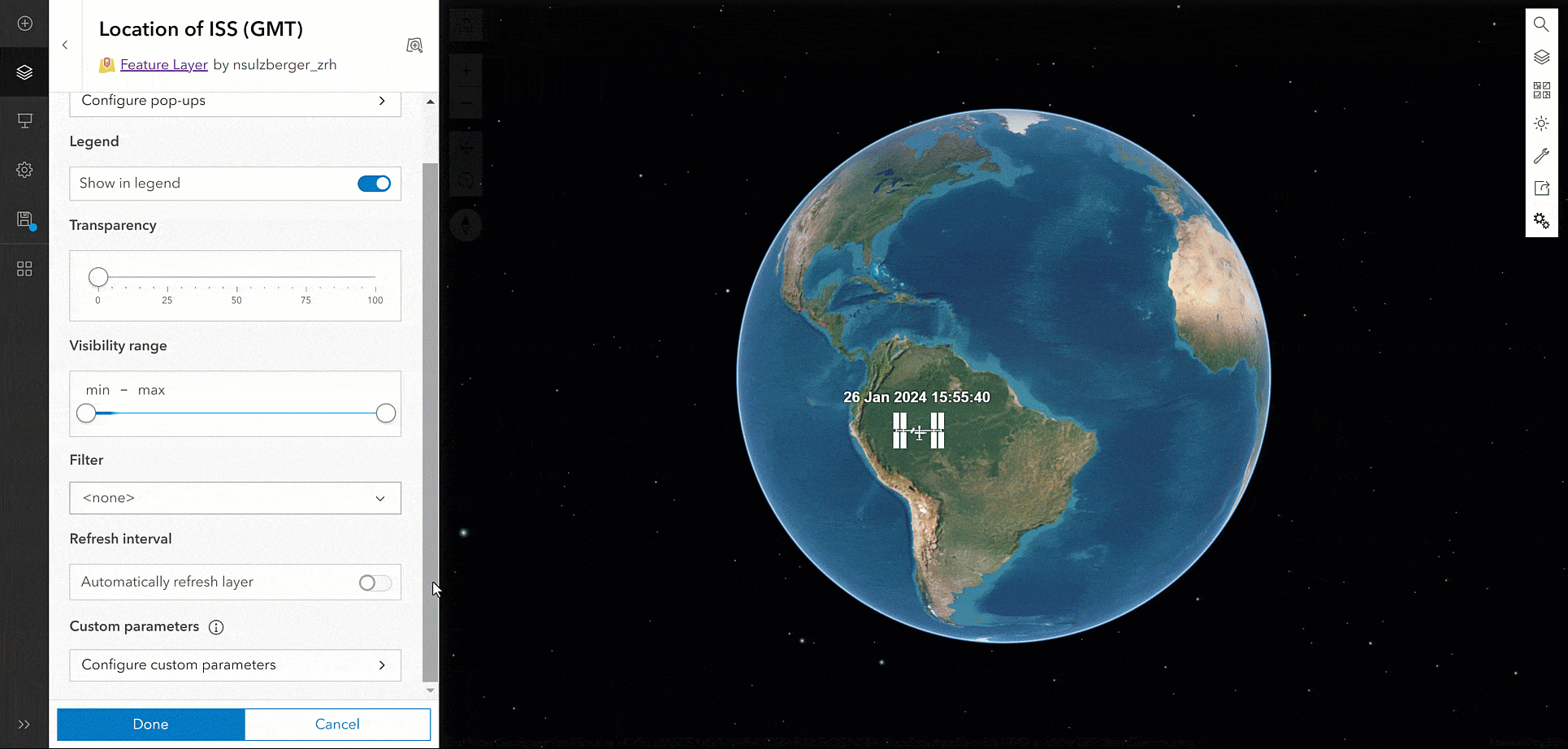Open the left sidebar Settings gear

point(24,170)
